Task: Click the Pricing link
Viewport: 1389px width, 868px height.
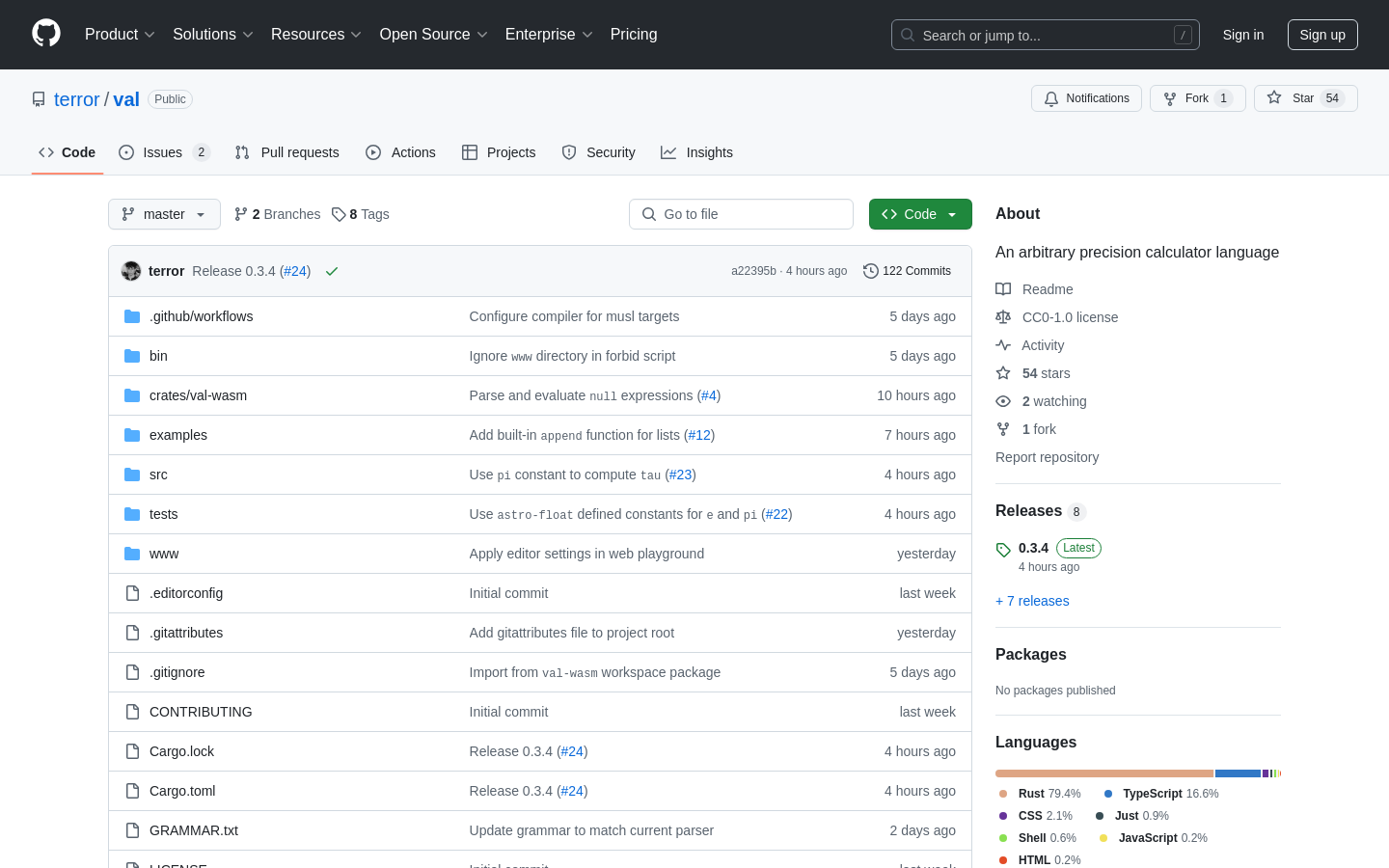Action: 634,35
